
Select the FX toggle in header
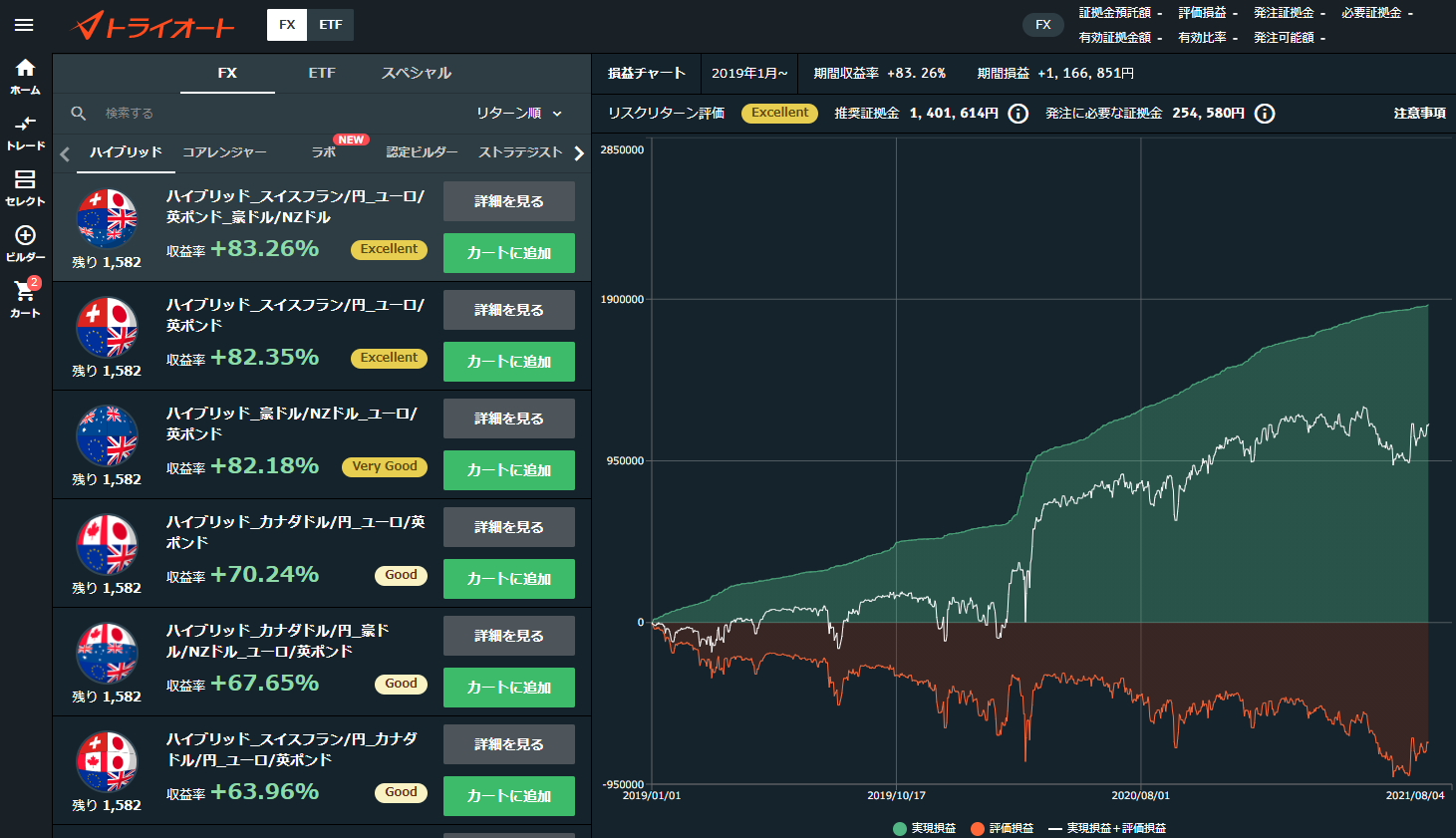coord(287,25)
